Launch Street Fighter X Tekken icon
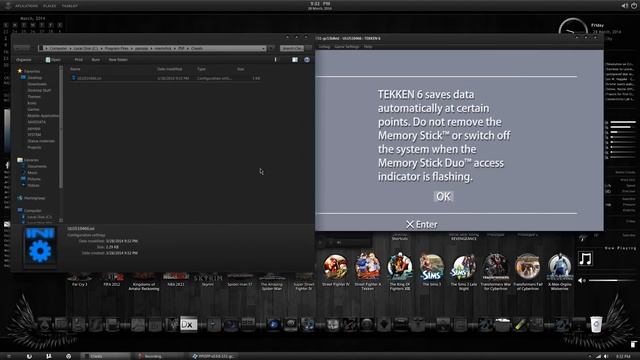Viewport: 640px width, 360px height. [367, 271]
